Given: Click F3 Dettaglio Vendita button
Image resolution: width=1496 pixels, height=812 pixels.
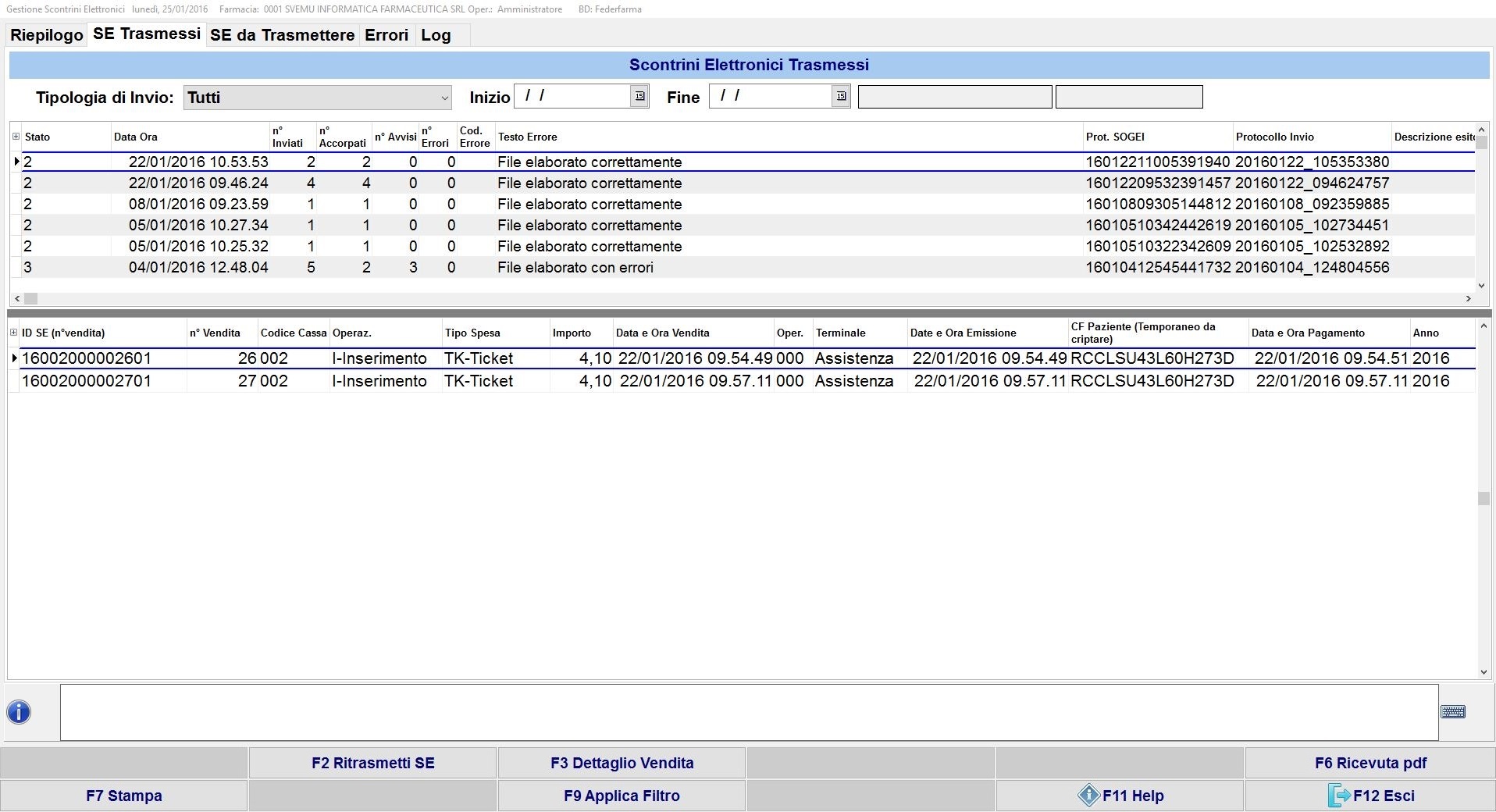Looking at the screenshot, I should [x=622, y=763].
